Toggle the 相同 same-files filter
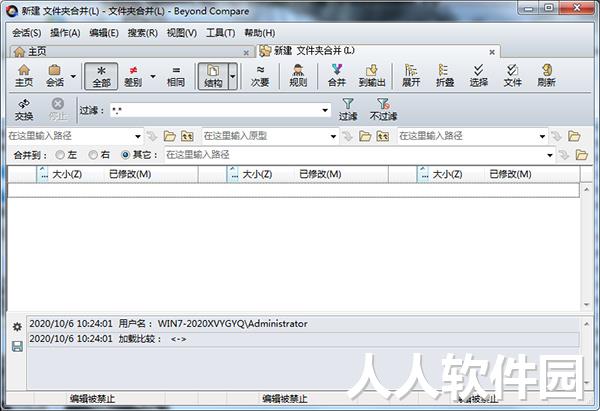This screenshot has width=600, height=411. [x=176, y=76]
